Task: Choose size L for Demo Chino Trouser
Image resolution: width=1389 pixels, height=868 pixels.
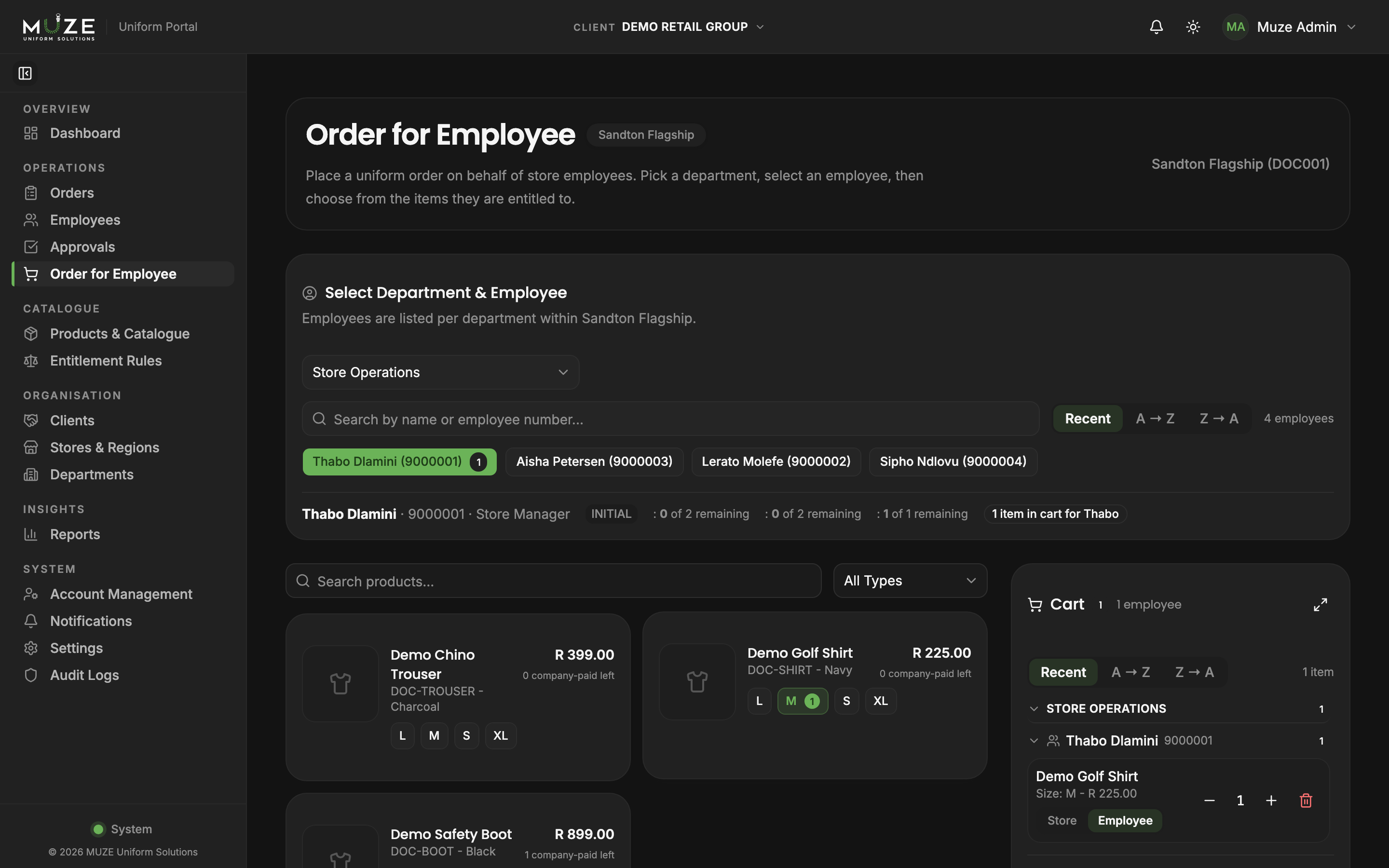Action: (402, 735)
